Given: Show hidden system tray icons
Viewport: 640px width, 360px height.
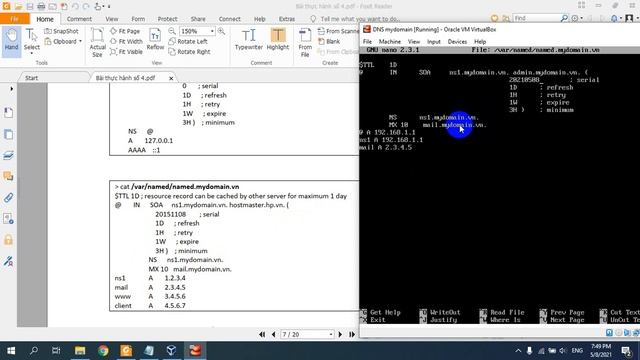Looking at the screenshot, I should (518, 351).
